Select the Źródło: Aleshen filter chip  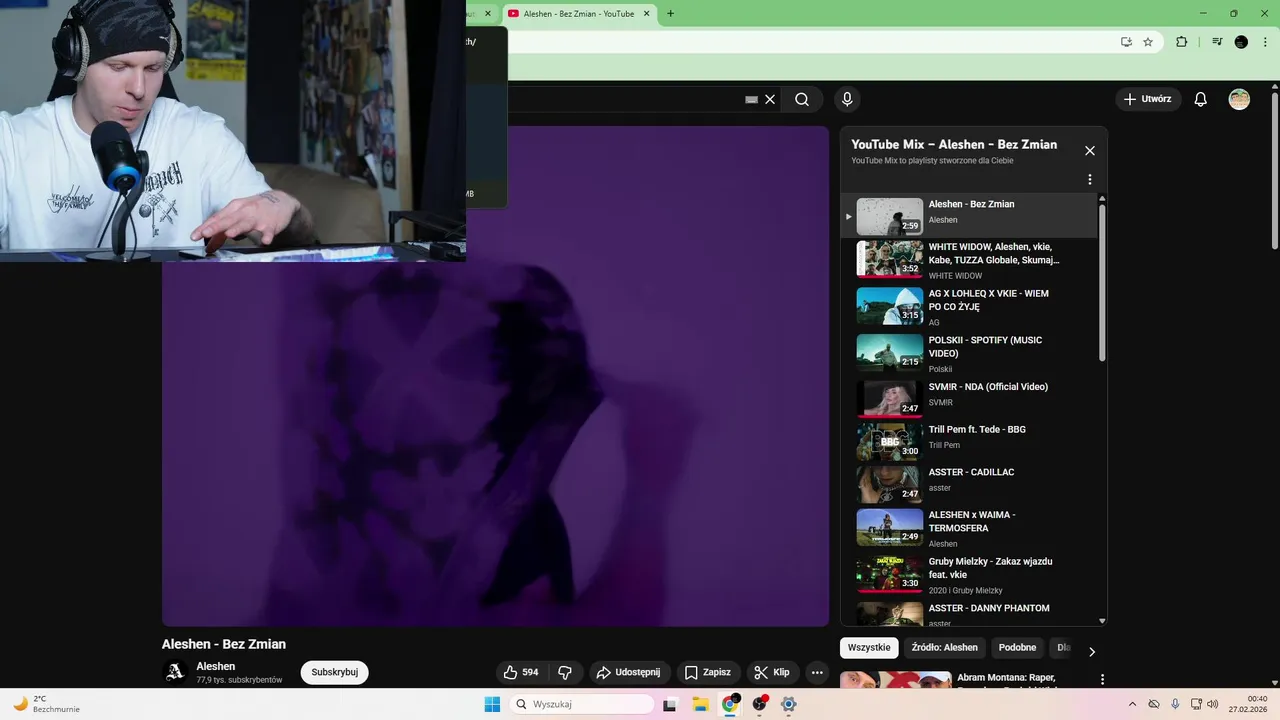tap(945, 647)
